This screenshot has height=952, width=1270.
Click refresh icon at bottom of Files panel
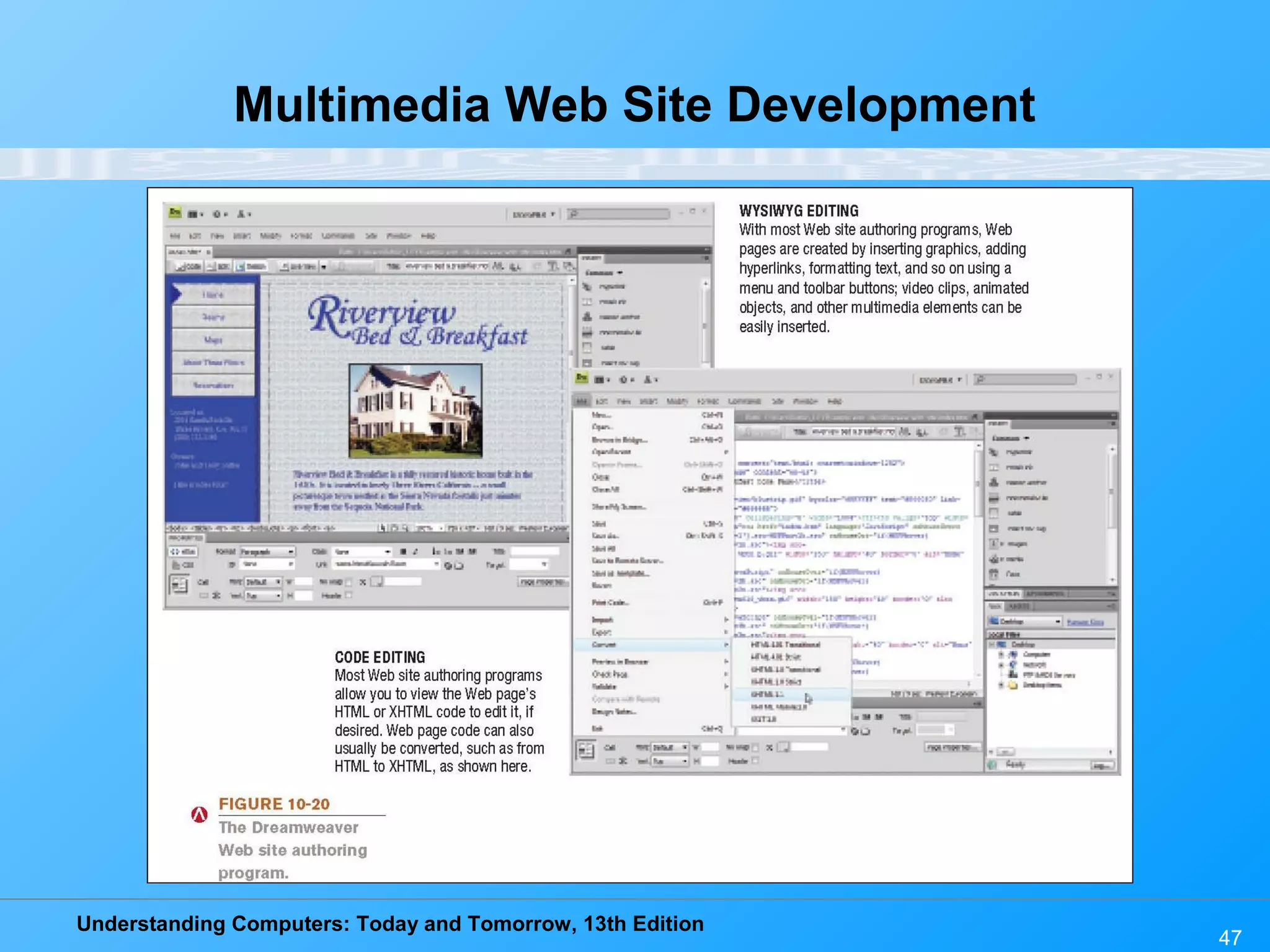pos(992,765)
